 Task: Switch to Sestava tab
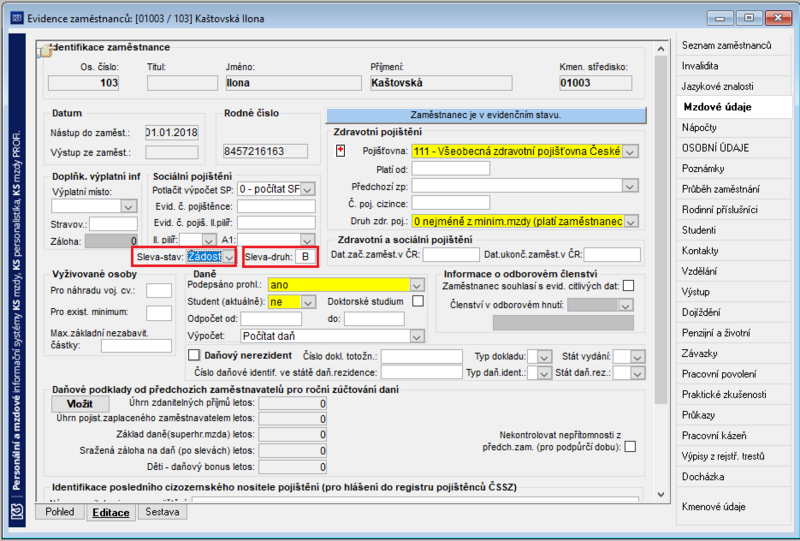(x=162, y=512)
